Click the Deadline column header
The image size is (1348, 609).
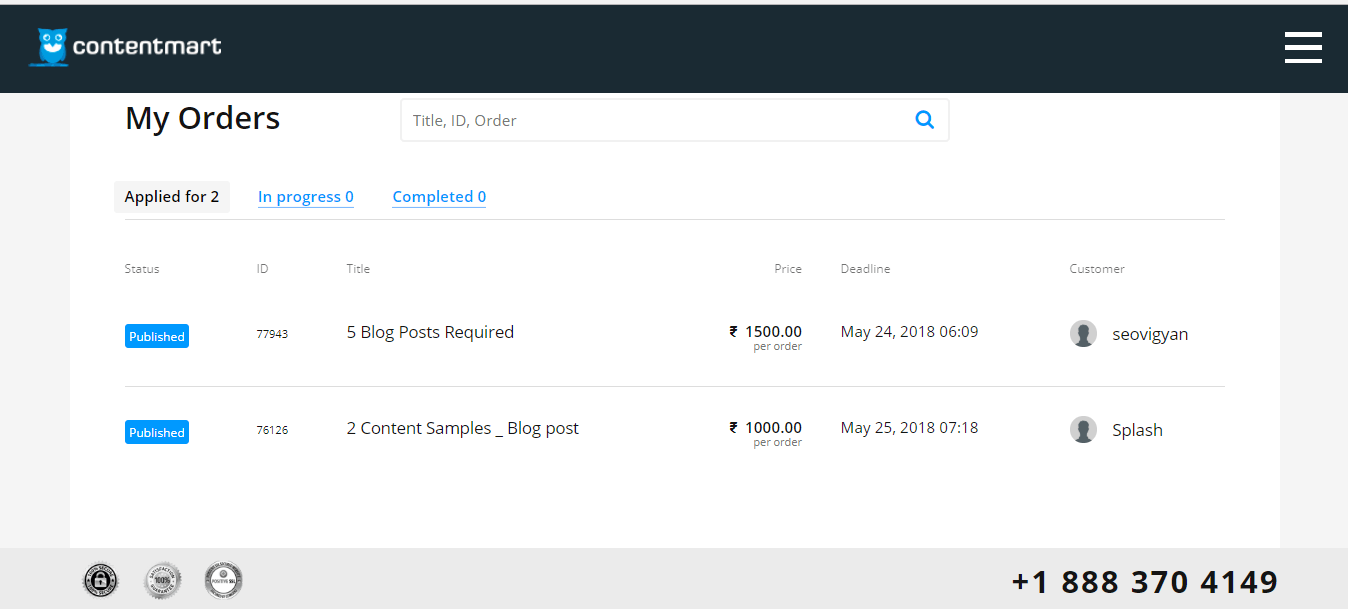865,269
